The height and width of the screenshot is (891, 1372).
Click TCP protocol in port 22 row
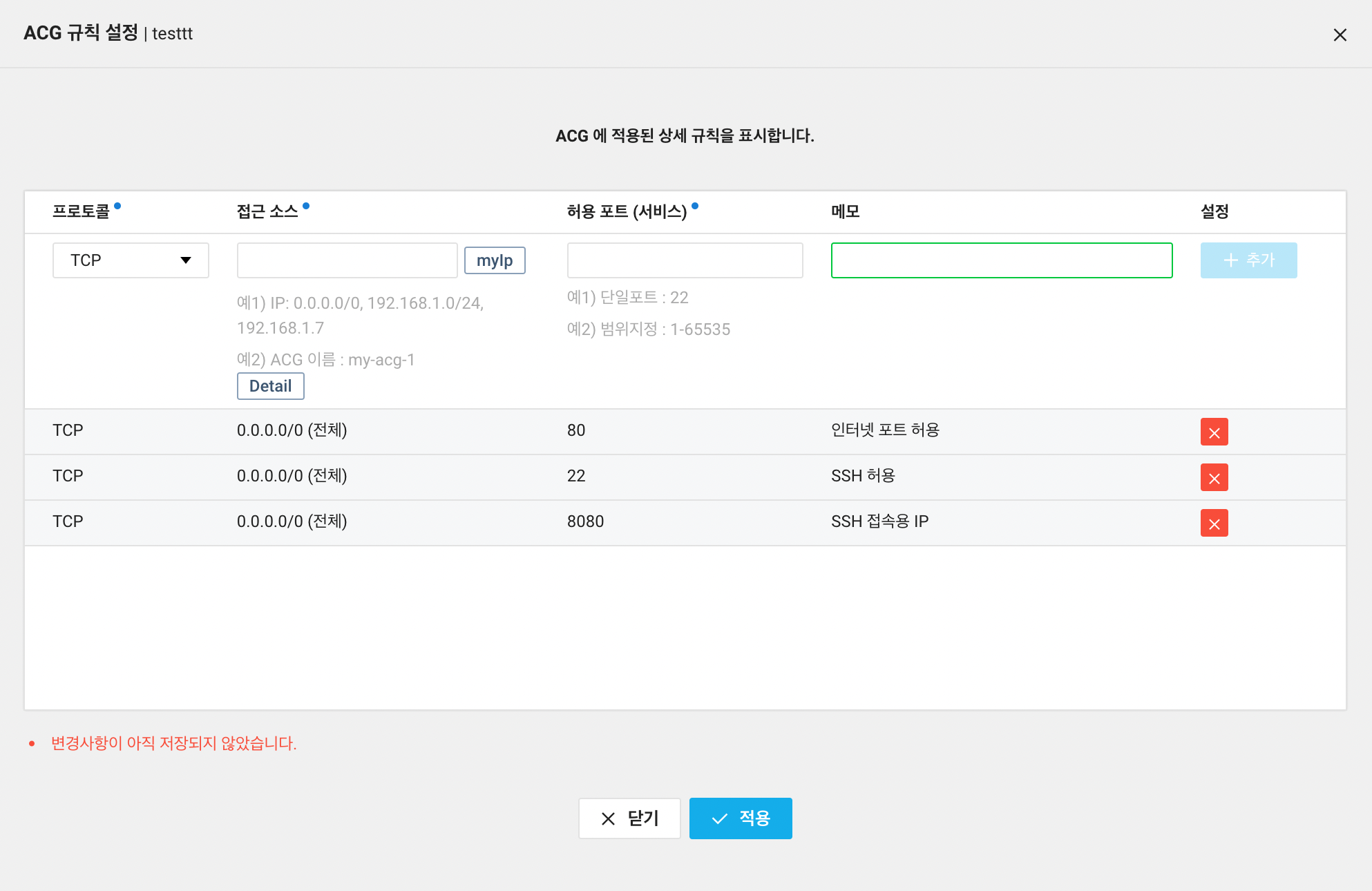(x=68, y=476)
